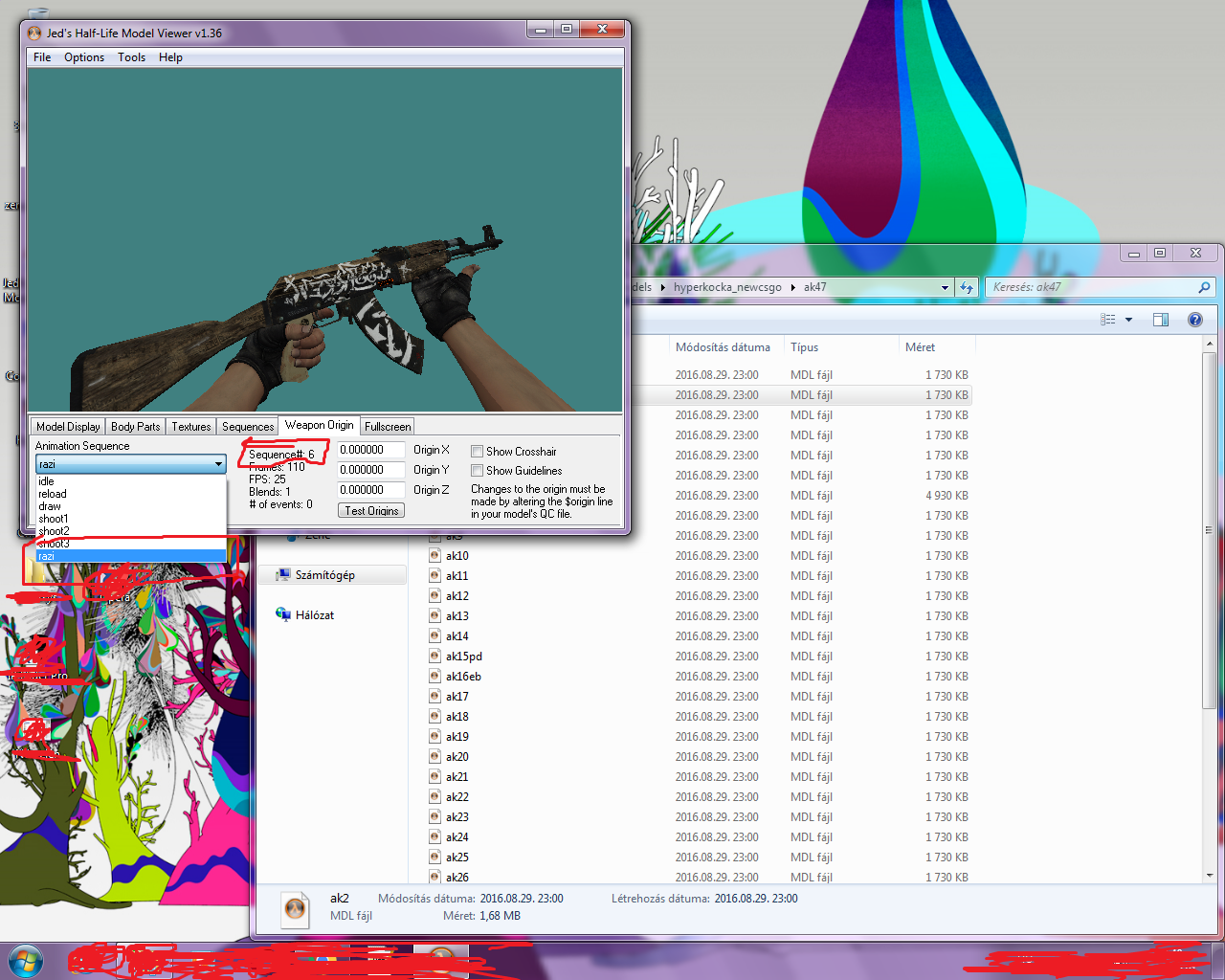Image resolution: width=1225 pixels, height=980 pixels.
Task: Select the ak14 file icon
Action: click(435, 635)
